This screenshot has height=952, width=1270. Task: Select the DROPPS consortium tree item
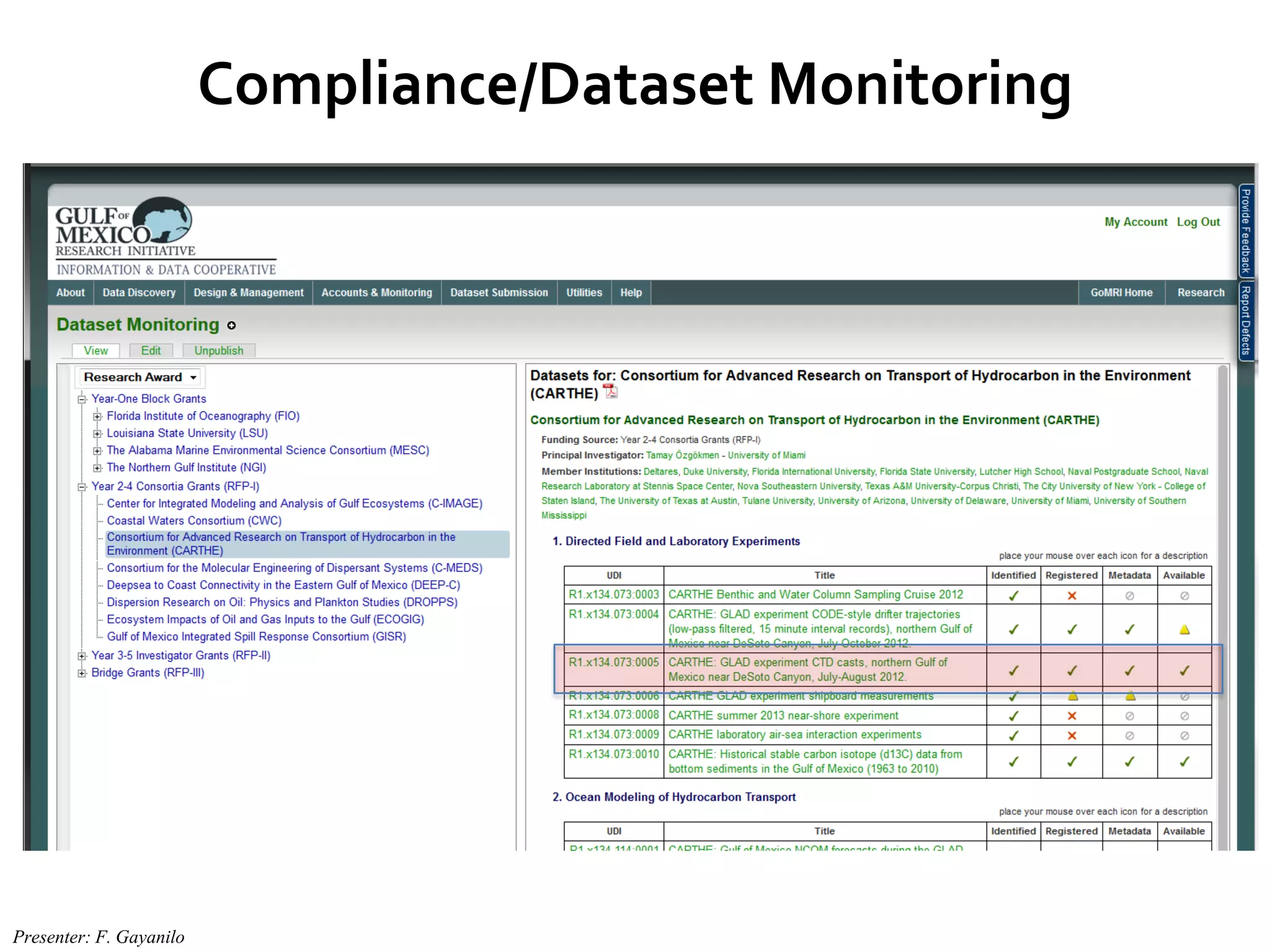coord(282,602)
